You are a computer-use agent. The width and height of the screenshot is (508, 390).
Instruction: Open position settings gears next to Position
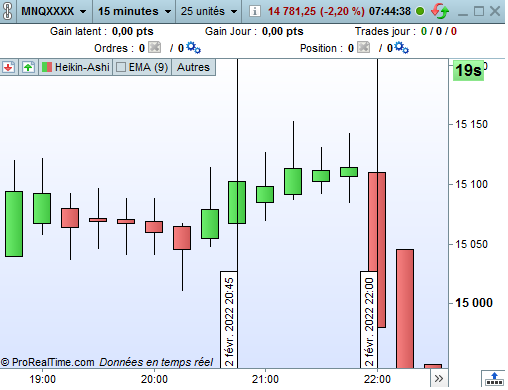(x=401, y=47)
